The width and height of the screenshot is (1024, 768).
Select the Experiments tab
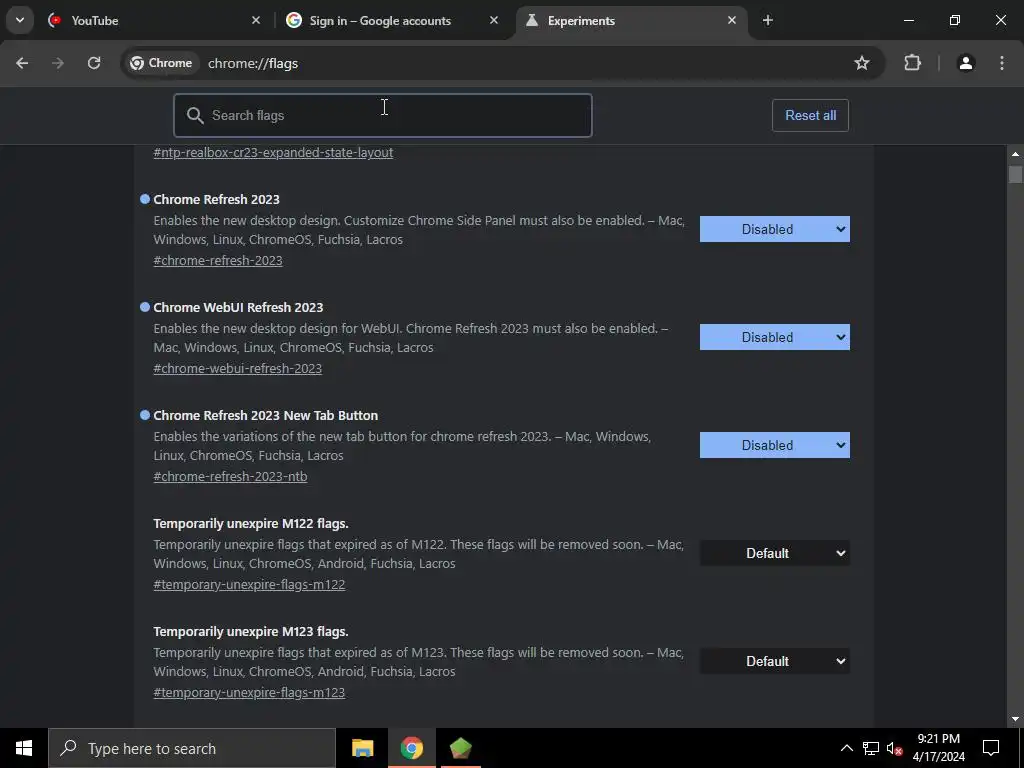tap(630, 21)
